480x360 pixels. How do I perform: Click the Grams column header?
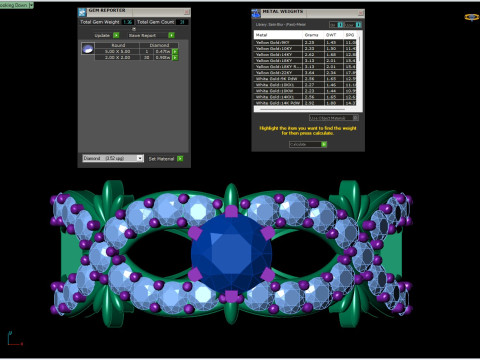coord(313,35)
